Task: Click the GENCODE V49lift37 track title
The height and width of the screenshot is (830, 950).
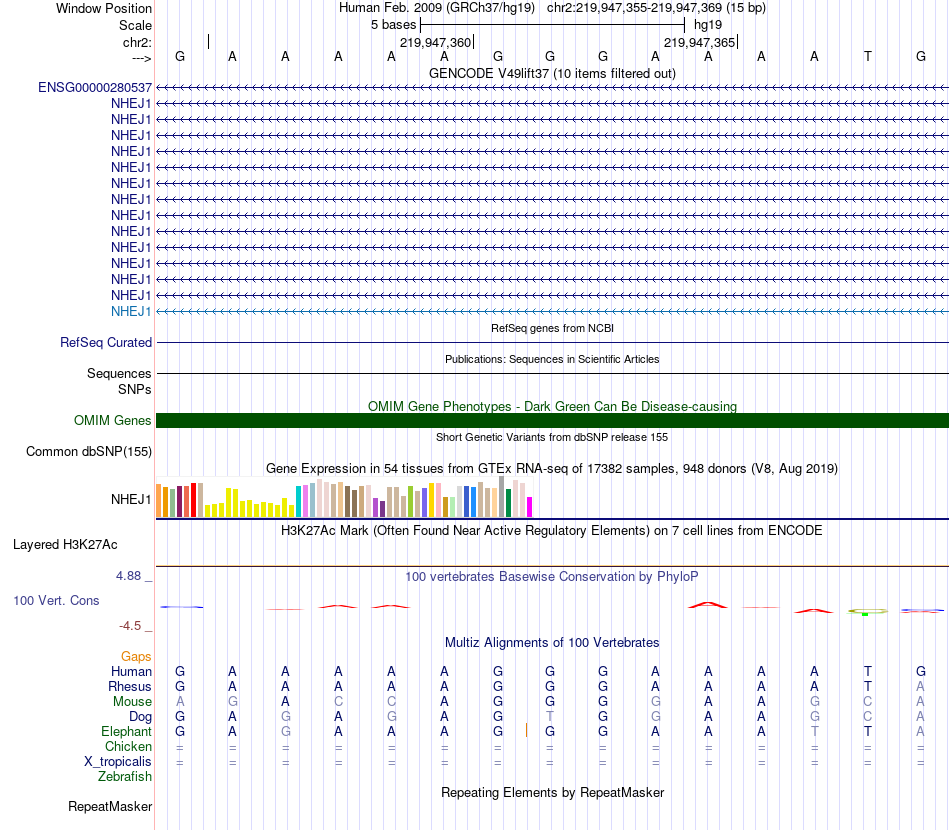Action: pyautogui.click(x=552, y=73)
